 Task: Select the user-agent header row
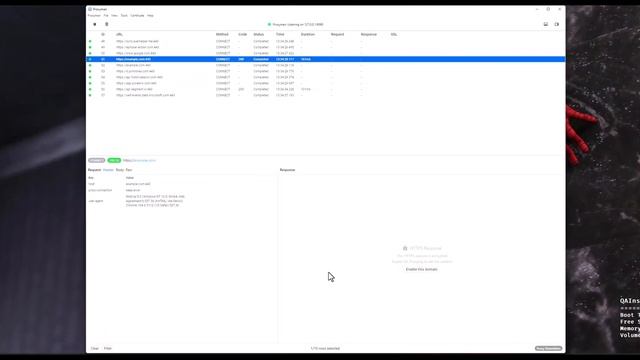(x=182, y=201)
